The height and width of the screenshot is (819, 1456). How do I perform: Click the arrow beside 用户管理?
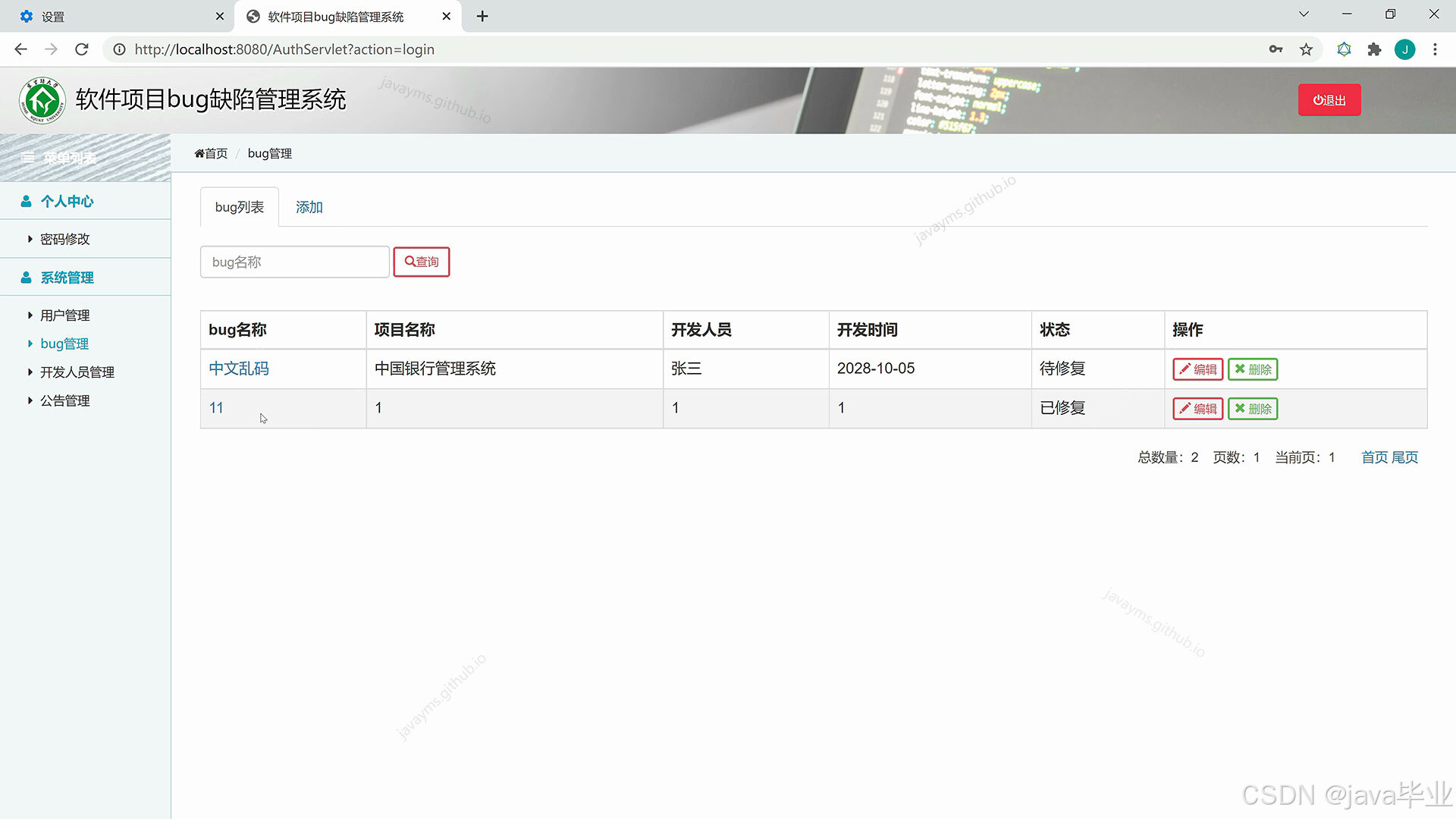pyautogui.click(x=30, y=315)
